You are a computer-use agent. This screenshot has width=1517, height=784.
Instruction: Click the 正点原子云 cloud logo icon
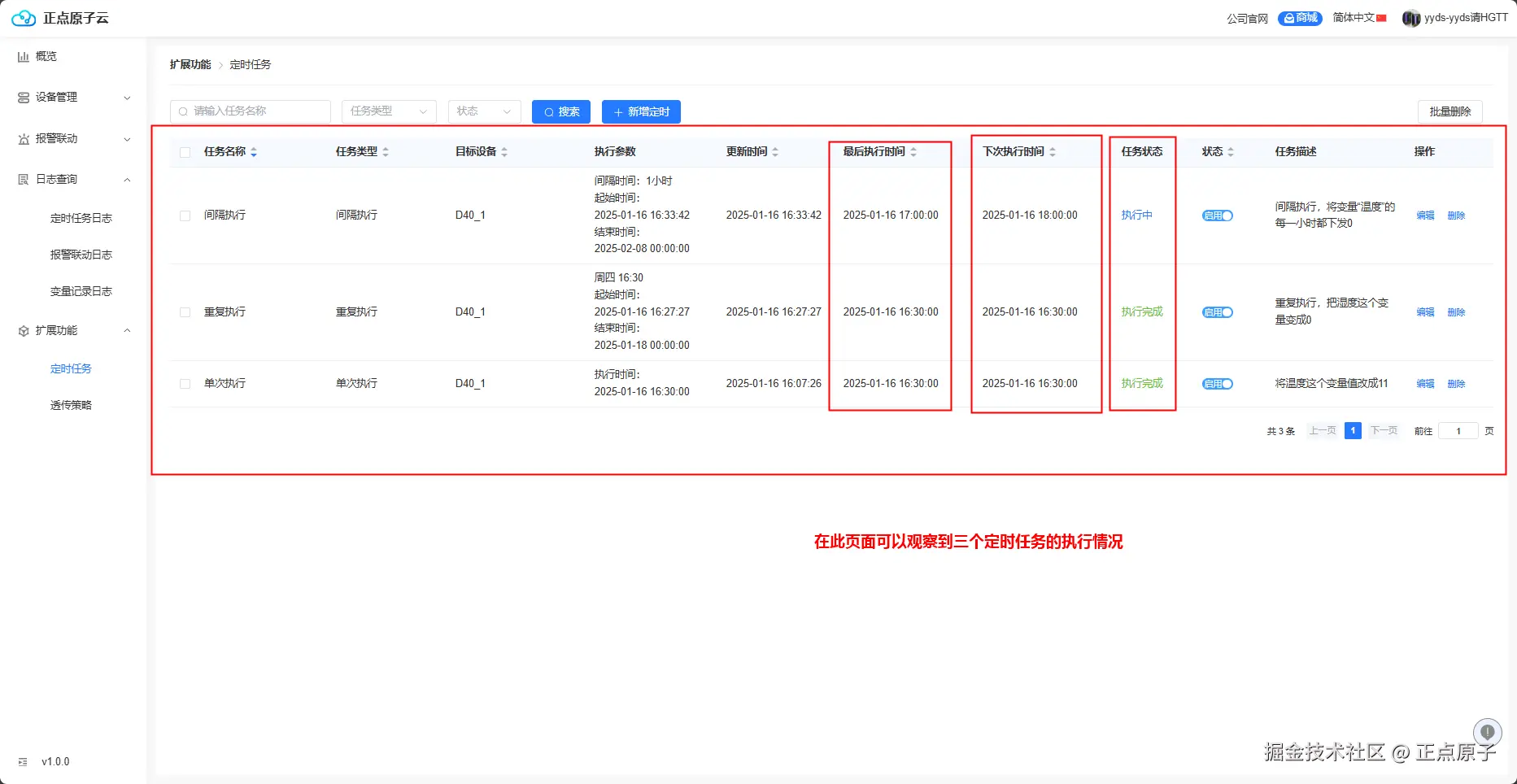[x=24, y=18]
